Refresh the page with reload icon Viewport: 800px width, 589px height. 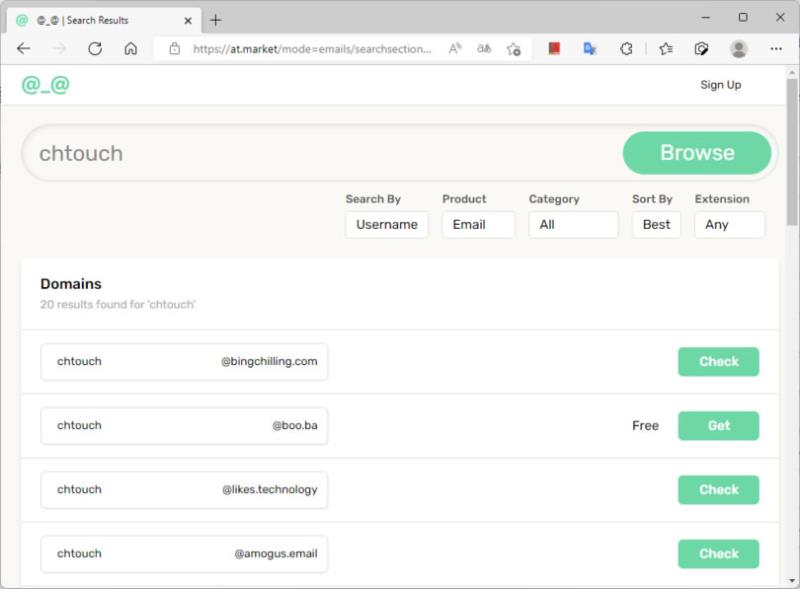(95, 49)
